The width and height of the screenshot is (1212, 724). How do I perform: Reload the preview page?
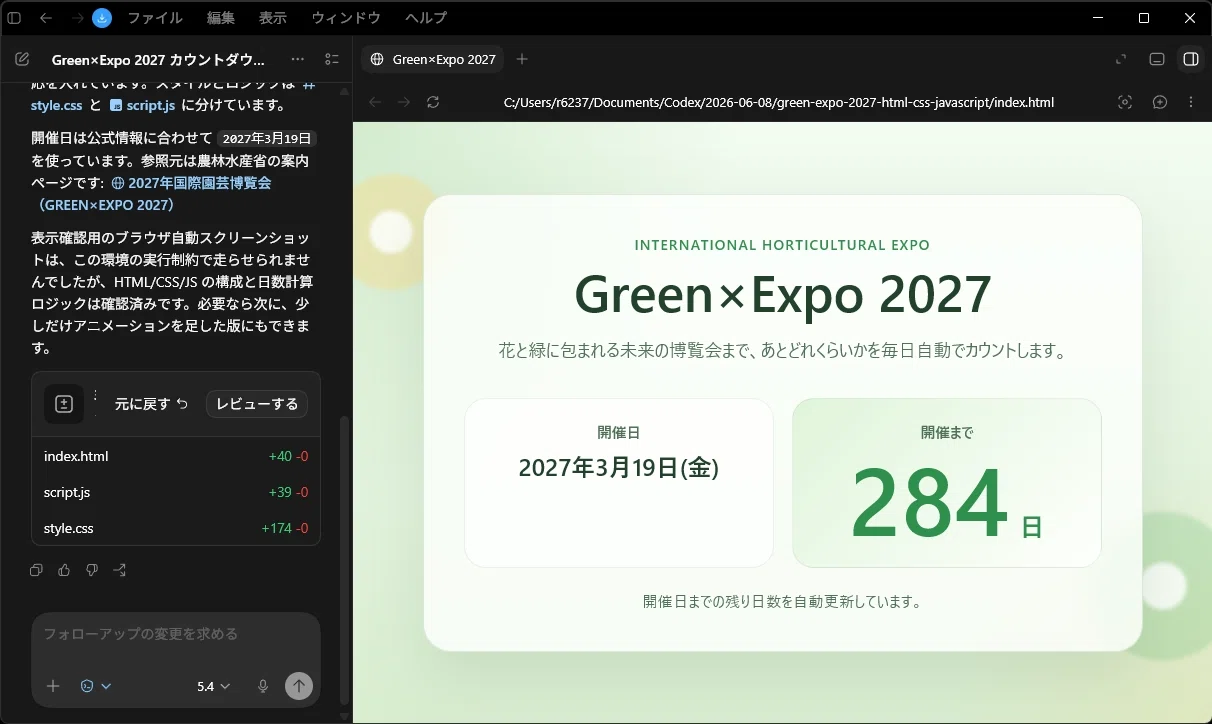pos(433,102)
